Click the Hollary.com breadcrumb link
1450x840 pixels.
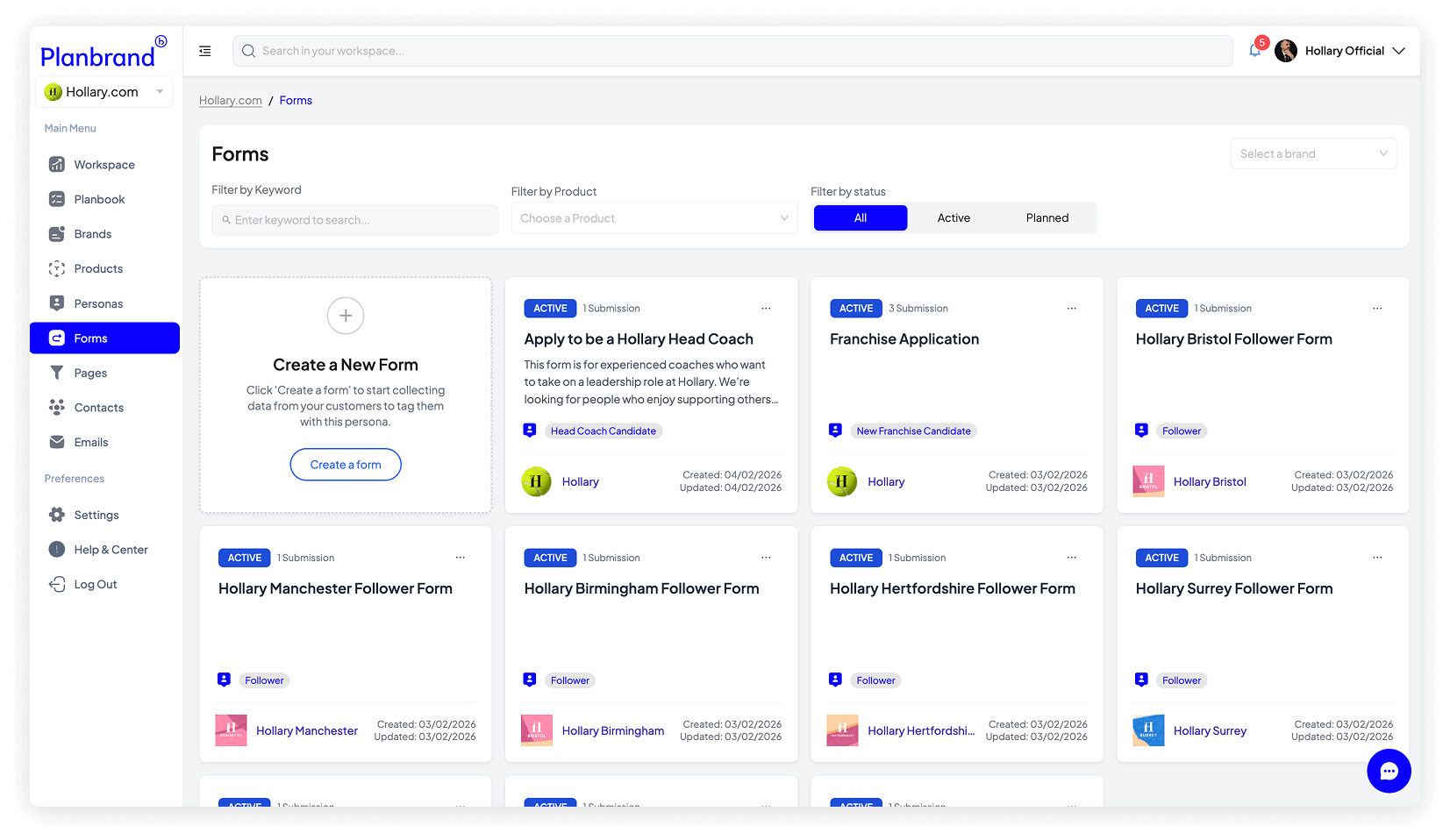pyautogui.click(x=230, y=101)
